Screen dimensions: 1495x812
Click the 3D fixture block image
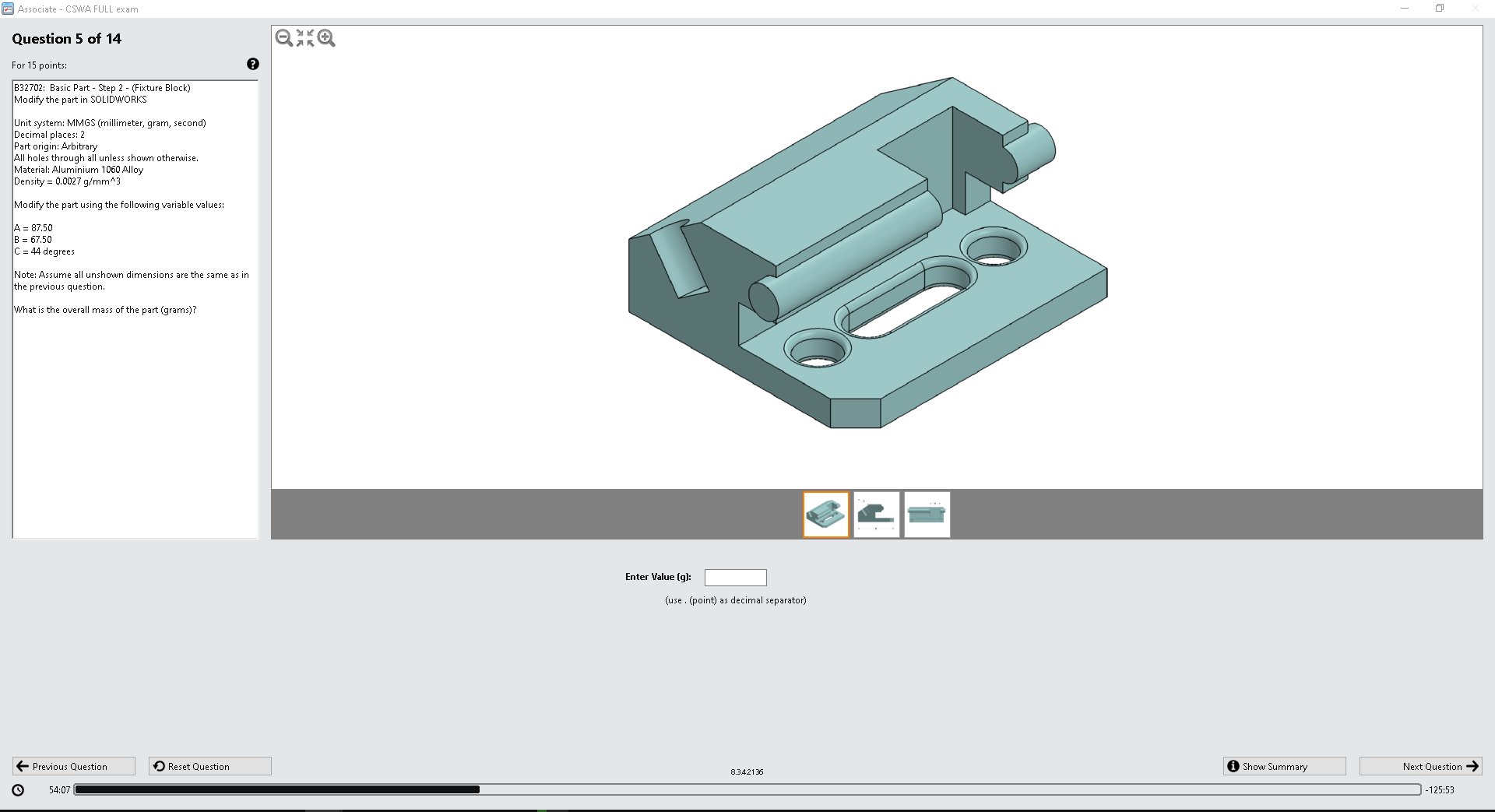click(x=867, y=253)
